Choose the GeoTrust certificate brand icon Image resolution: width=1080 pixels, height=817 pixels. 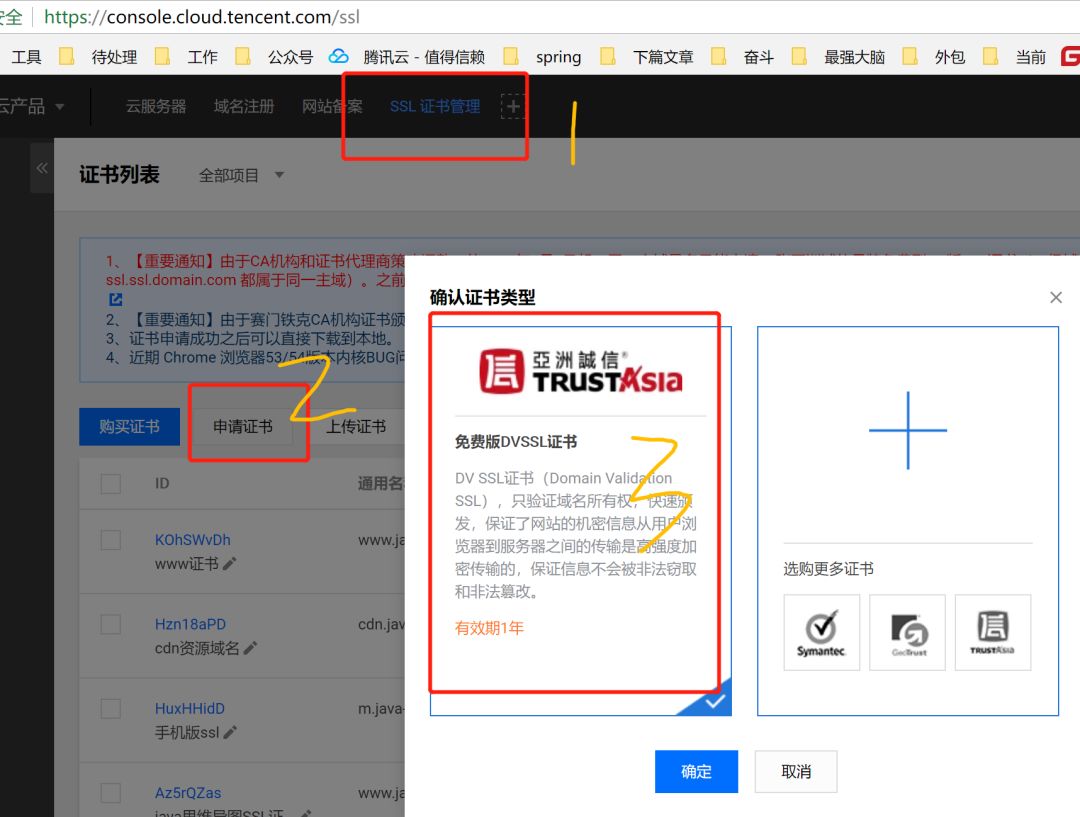tap(907, 632)
